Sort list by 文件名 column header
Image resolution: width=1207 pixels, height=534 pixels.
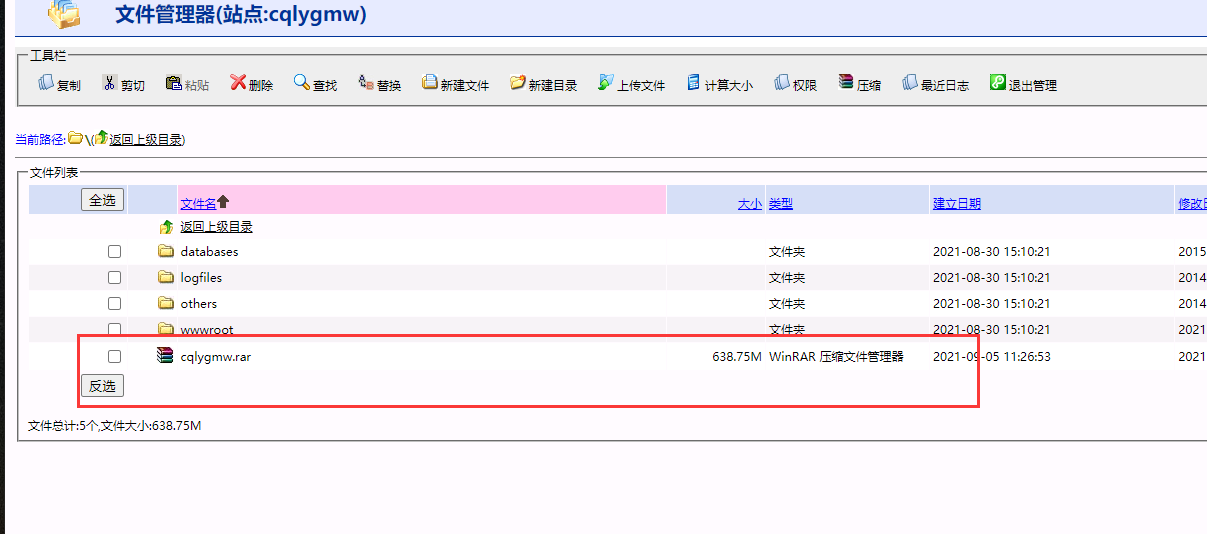tap(198, 203)
